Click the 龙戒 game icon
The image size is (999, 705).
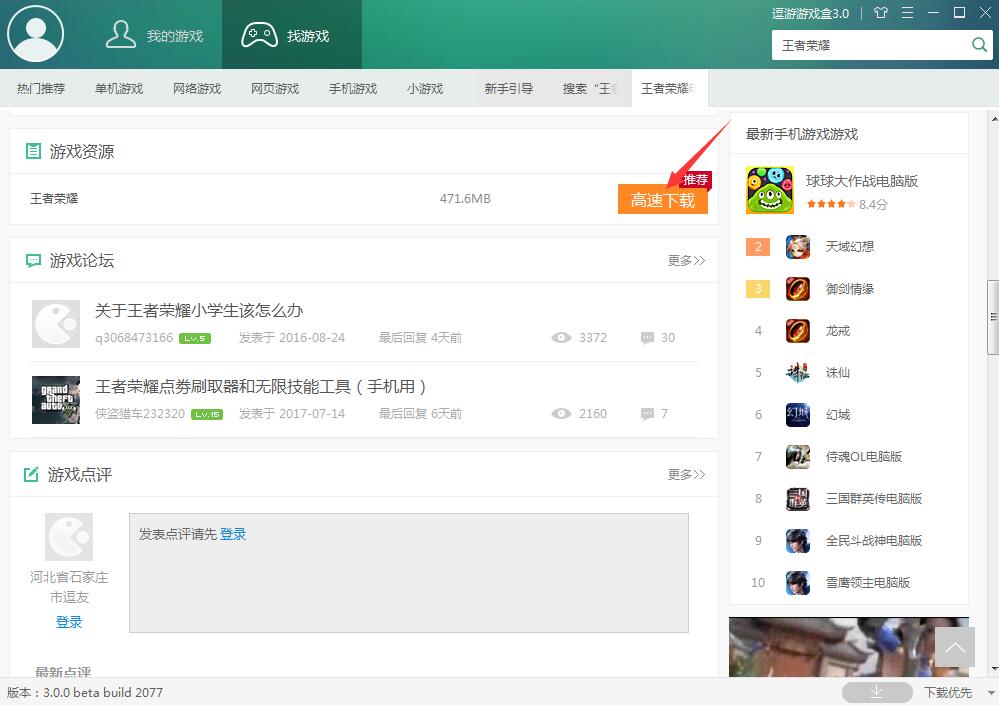(798, 331)
